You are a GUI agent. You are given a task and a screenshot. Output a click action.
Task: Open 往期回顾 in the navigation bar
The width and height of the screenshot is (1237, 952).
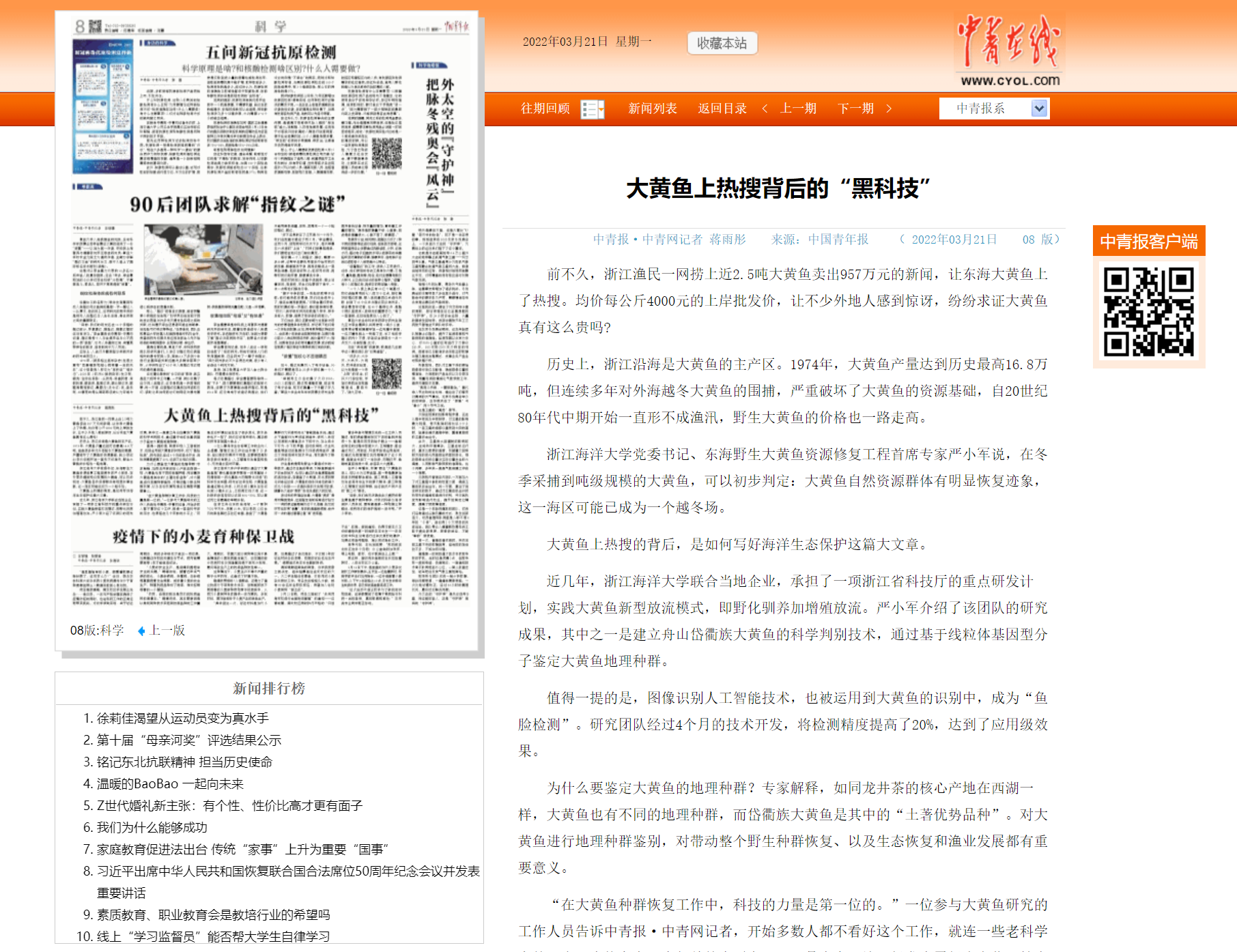[x=545, y=109]
